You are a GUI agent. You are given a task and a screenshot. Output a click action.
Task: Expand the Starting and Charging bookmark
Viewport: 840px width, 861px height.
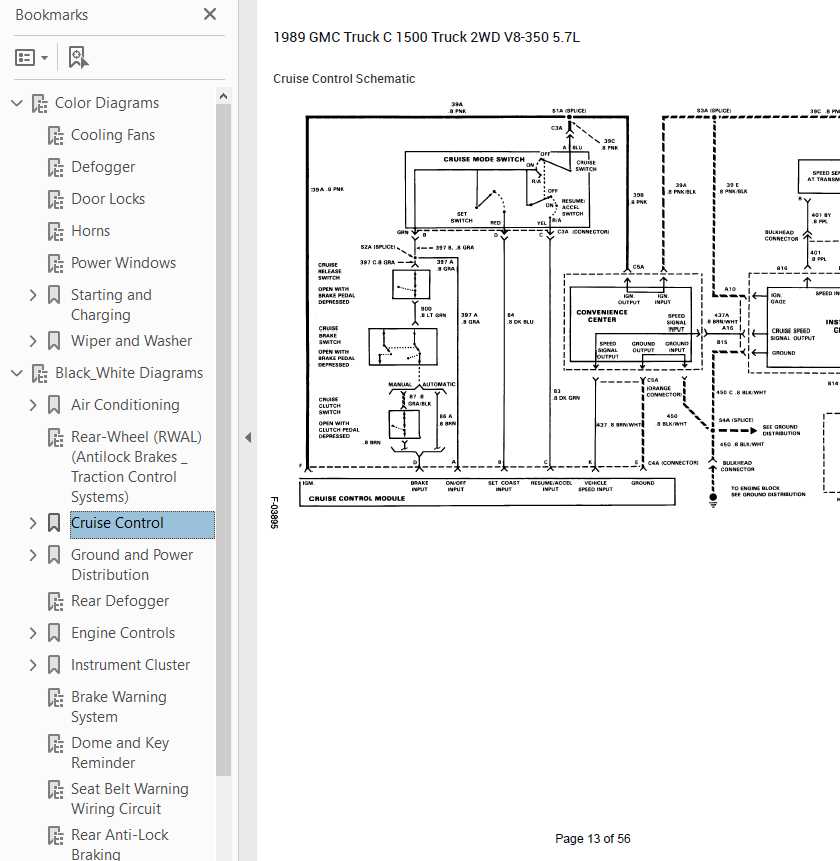point(33,295)
